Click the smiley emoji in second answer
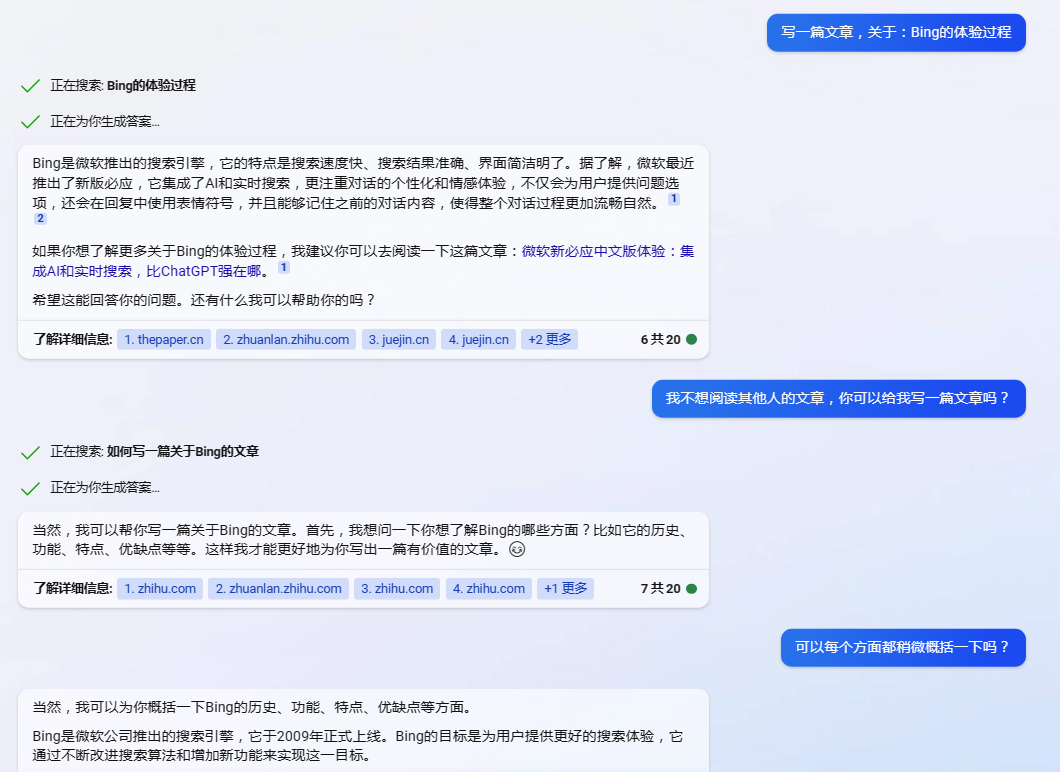 [517, 550]
